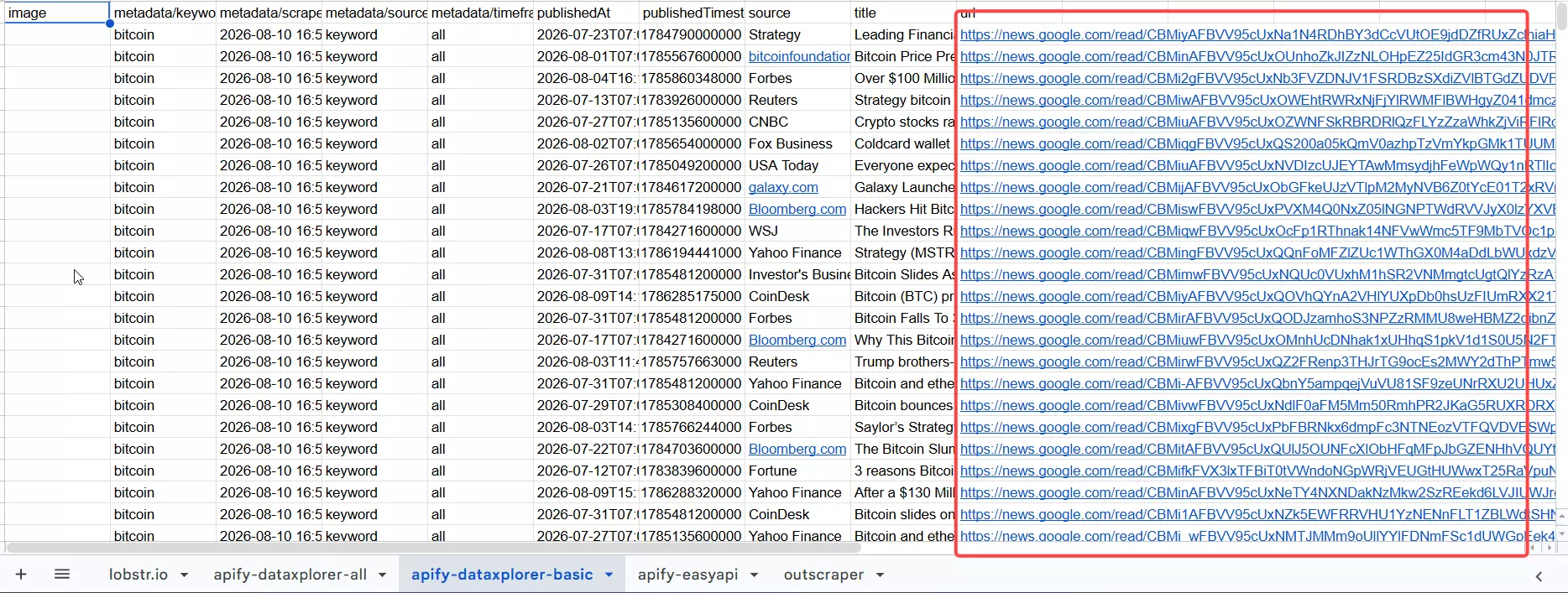Switch to the lobstr.io sheet tab
Screen dimensions: 1568x593
point(139,575)
